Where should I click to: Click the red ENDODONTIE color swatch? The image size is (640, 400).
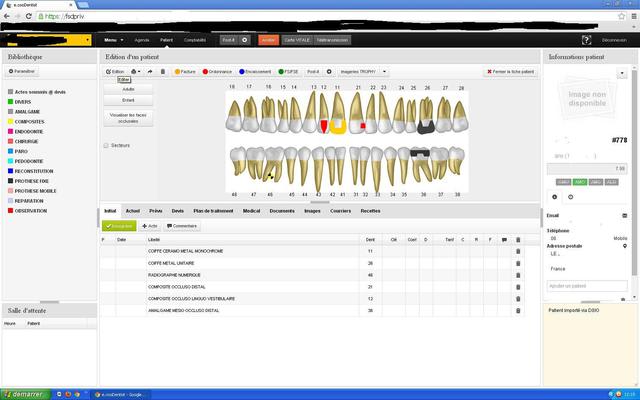(x=10, y=130)
